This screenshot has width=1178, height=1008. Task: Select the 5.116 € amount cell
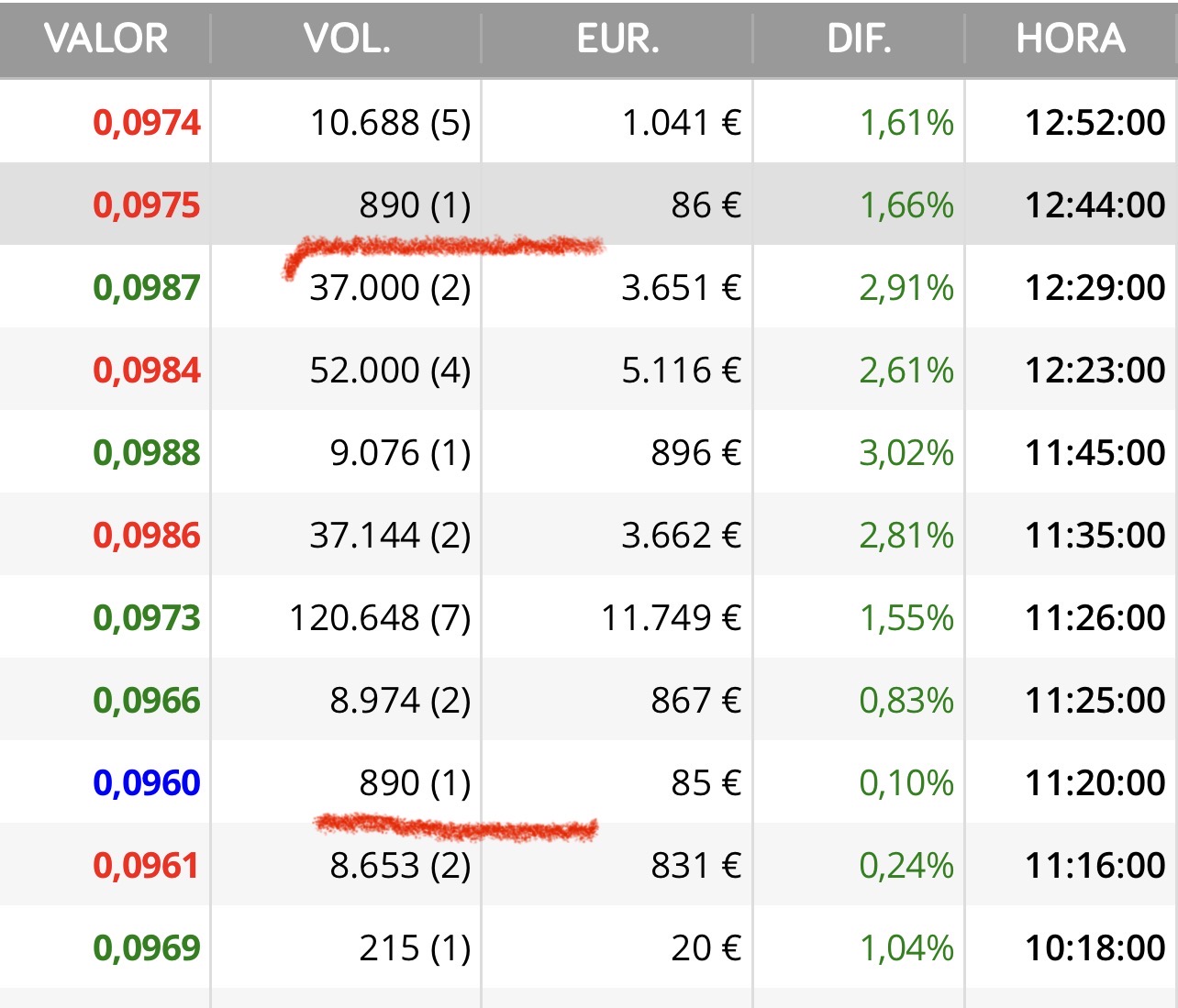coord(681,371)
